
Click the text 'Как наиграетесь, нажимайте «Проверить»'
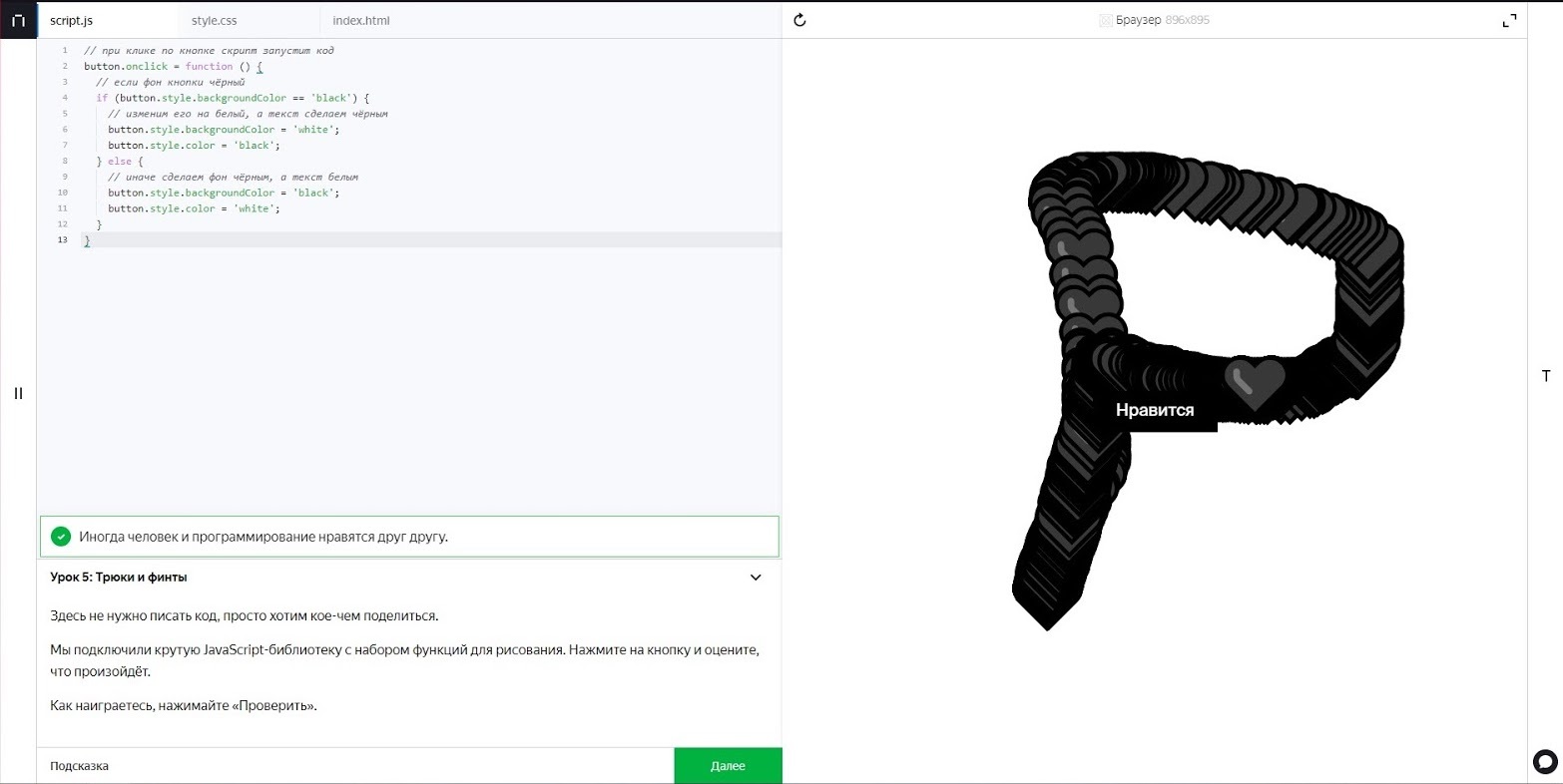coord(184,706)
